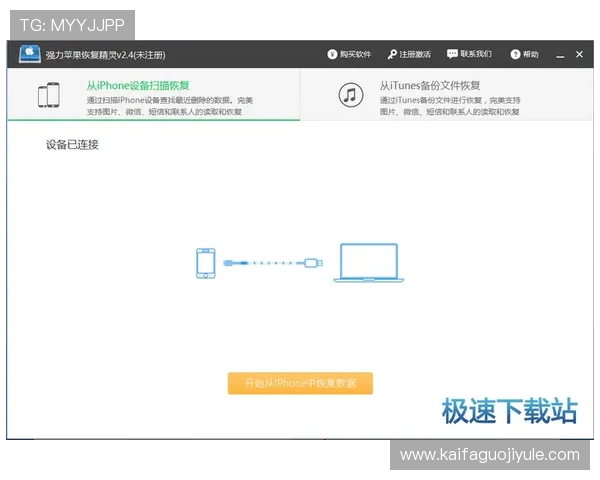The image size is (600, 480).
Task: Click the 设备已连接 status text
Action: tap(72, 145)
